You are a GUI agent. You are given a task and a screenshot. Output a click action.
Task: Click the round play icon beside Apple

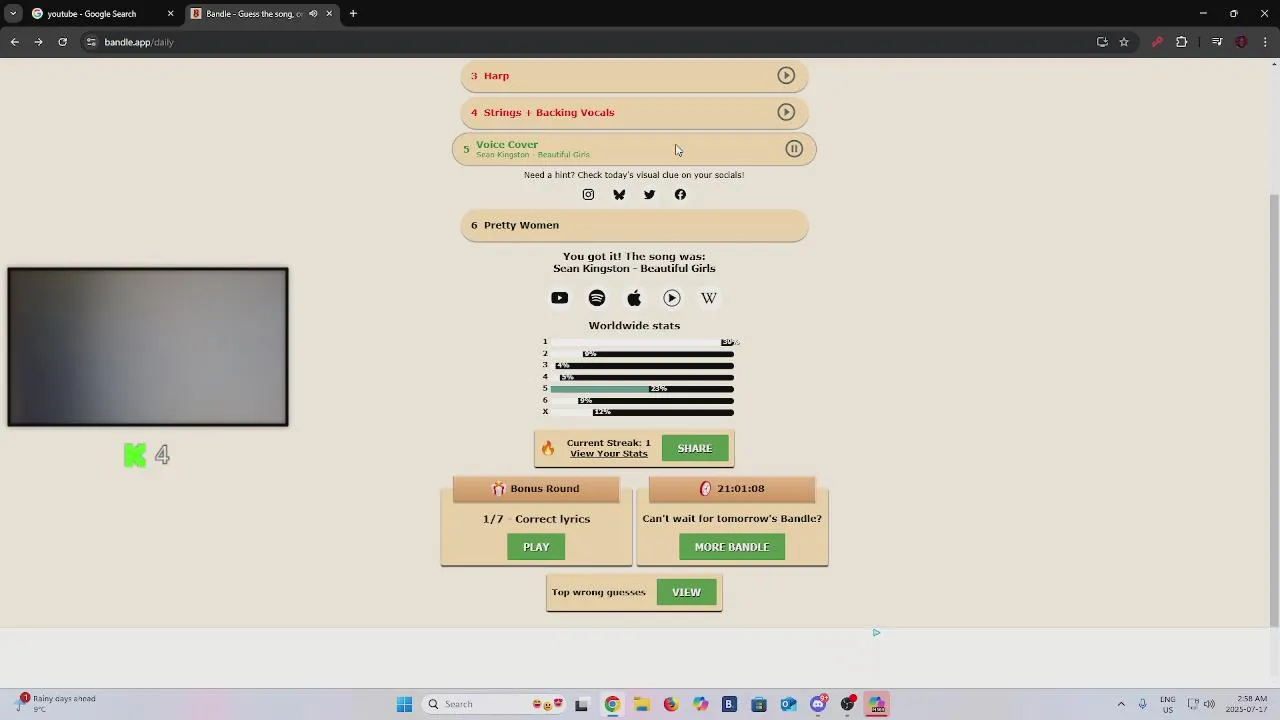click(672, 298)
